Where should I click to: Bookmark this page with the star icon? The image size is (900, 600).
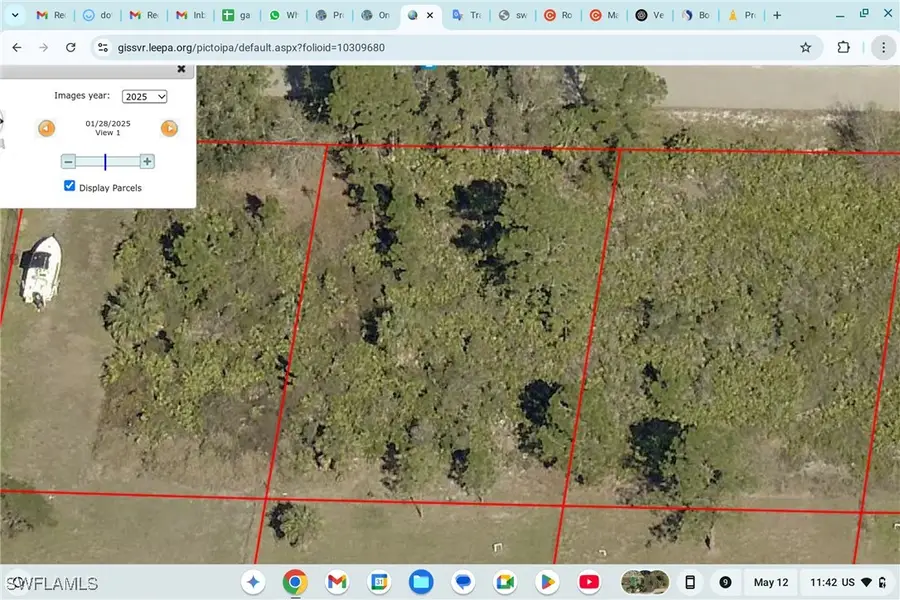(x=807, y=47)
